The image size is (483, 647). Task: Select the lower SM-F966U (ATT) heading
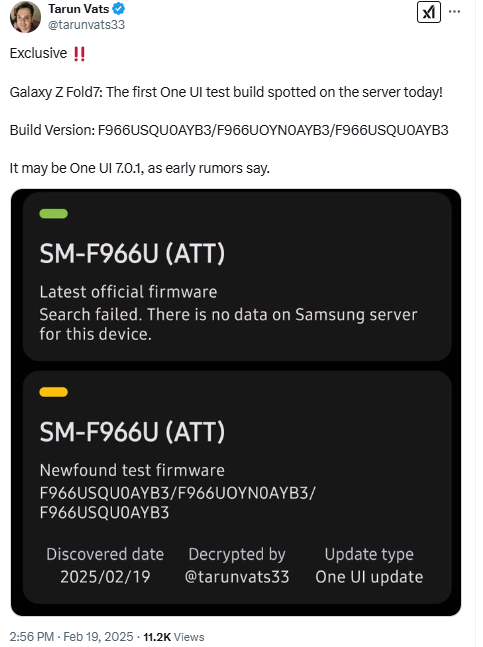pos(132,432)
